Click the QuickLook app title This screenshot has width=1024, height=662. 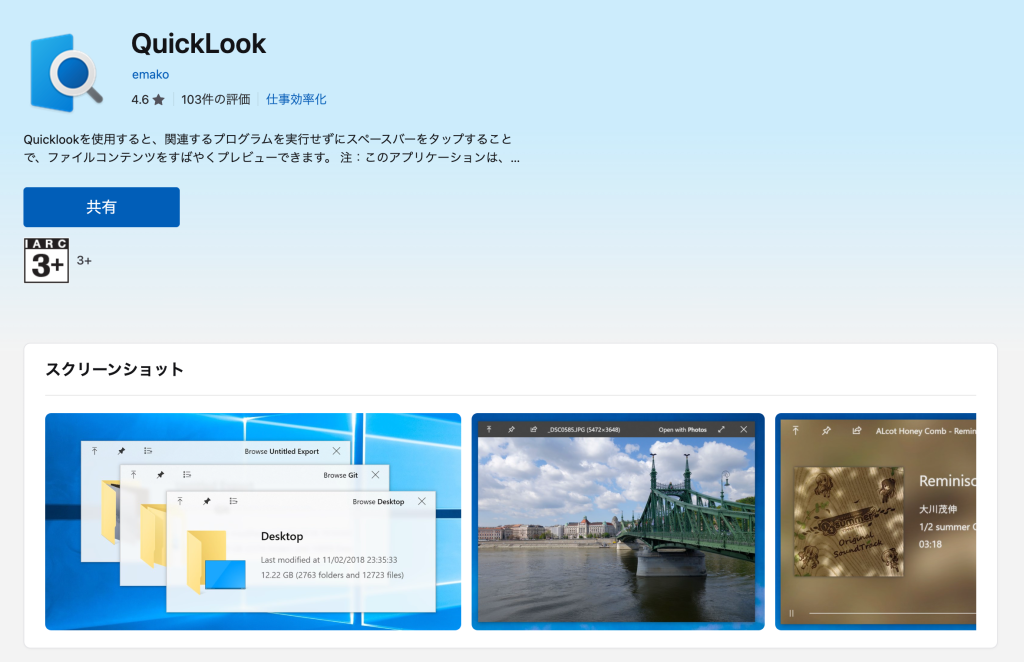pos(199,44)
